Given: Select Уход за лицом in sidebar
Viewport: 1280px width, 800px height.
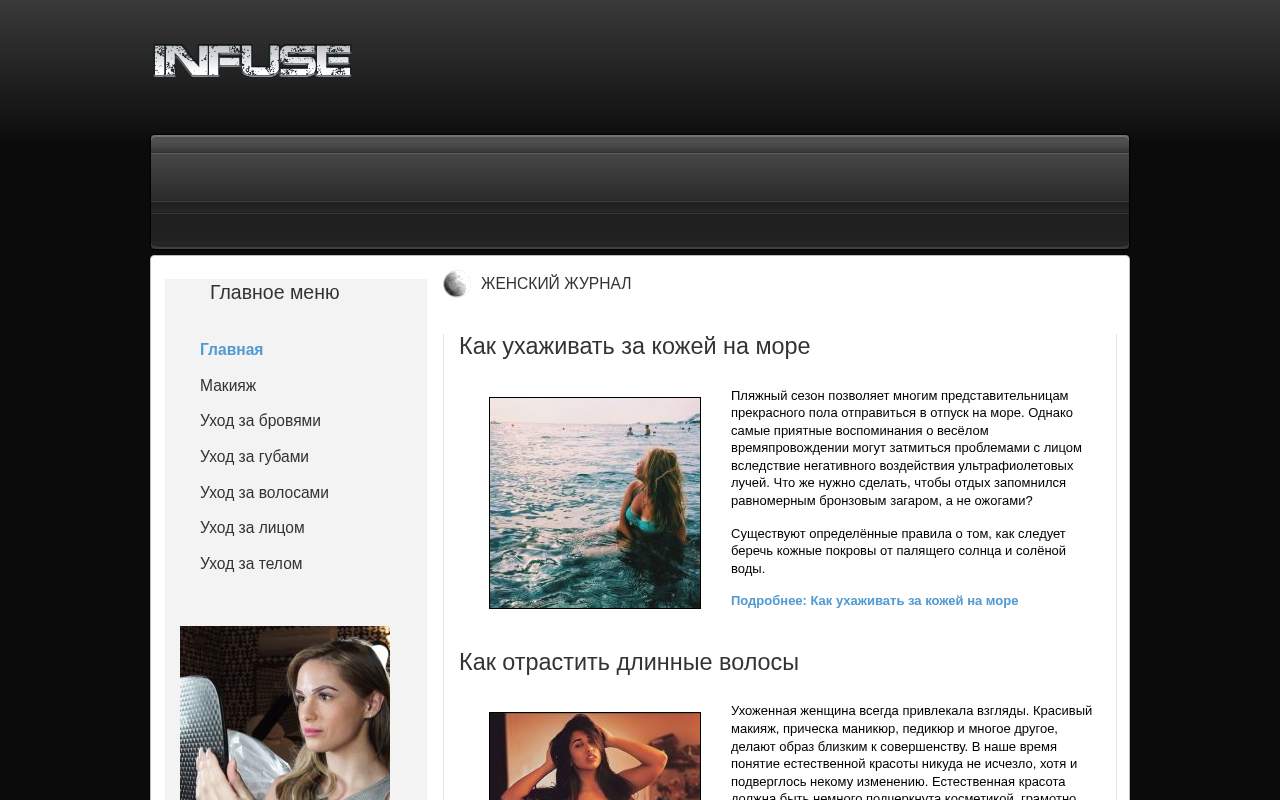Looking at the screenshot, I should tap(252, 528).
